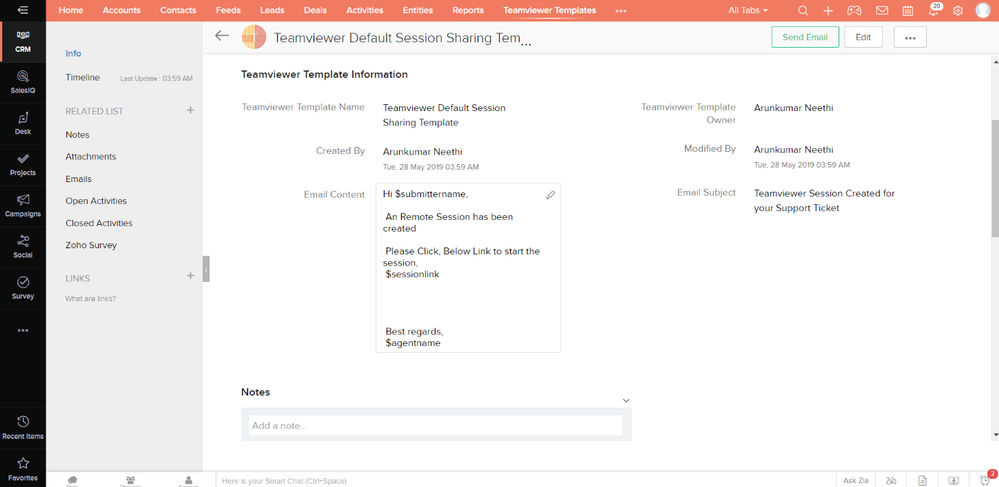
Task: Open the Entities tab
Action: (x=417, y=10)
